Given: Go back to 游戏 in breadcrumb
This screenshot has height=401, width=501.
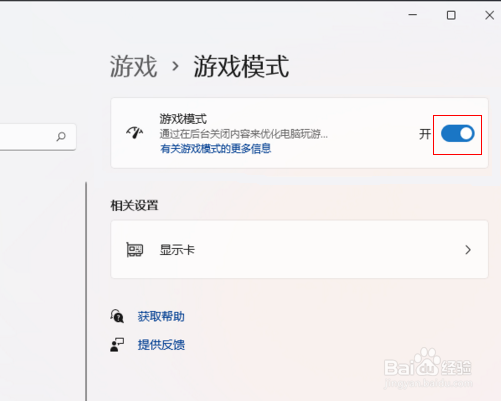Looking at the screenshot, I should coord(134,67).
